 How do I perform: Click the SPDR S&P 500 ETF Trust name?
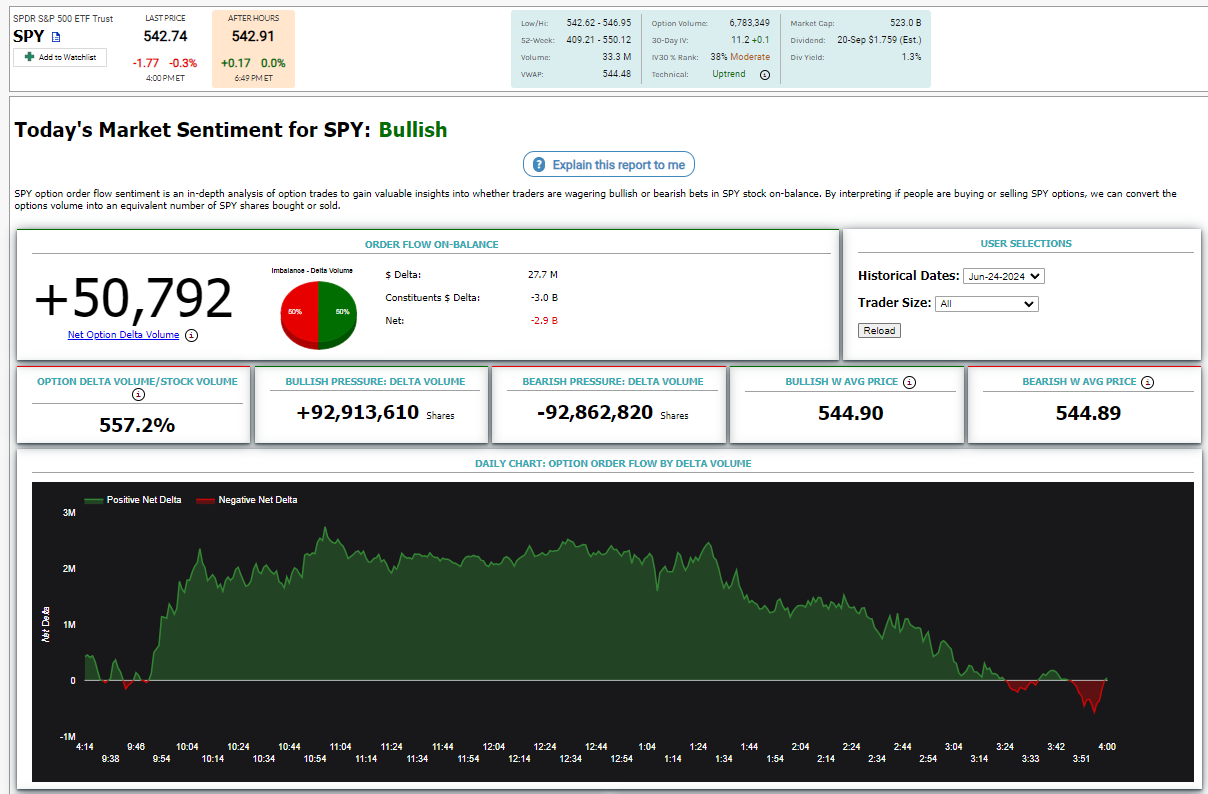(x=63, y=18)
